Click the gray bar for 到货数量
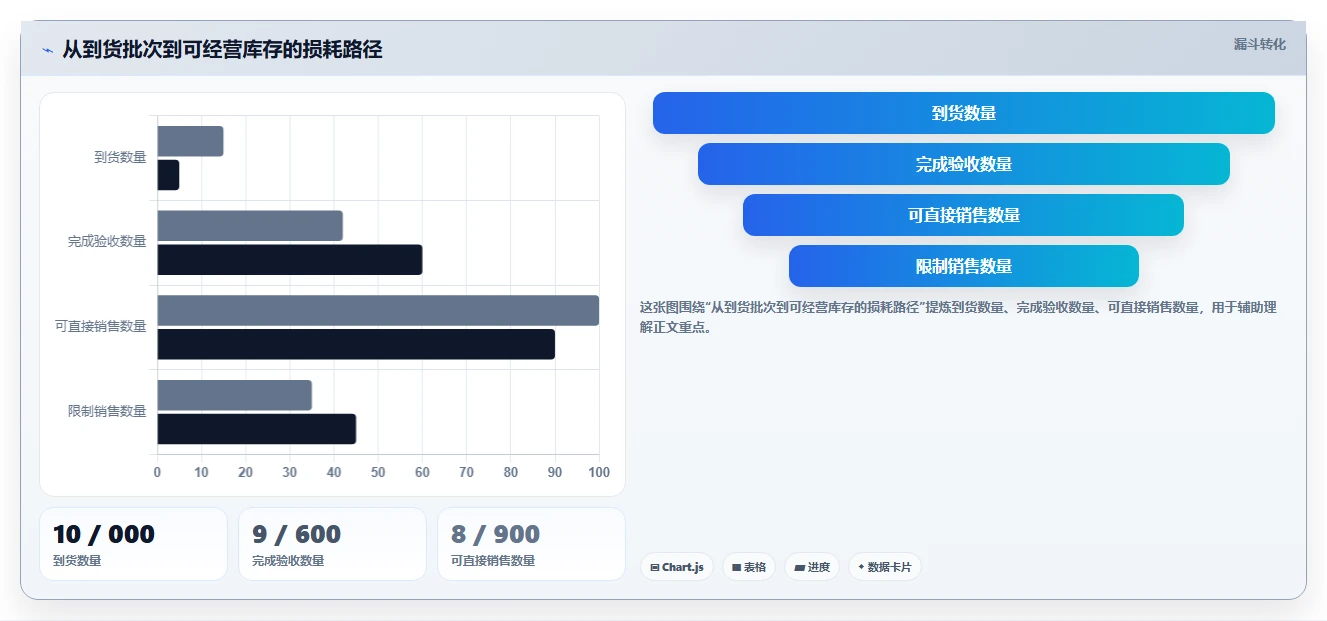 click(x=190, y=141)
